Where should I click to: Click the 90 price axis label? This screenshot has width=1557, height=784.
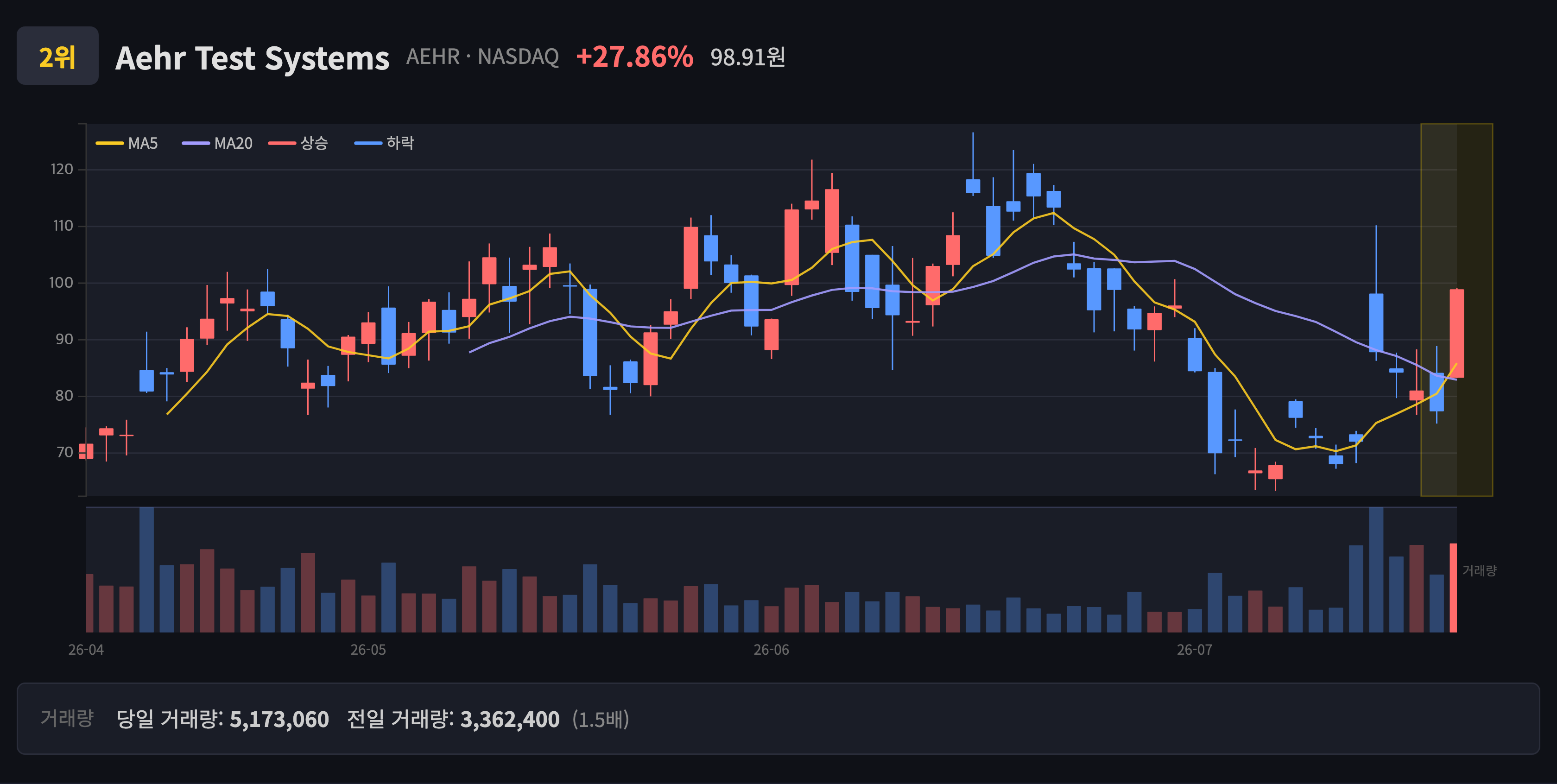tap(64, 339)
